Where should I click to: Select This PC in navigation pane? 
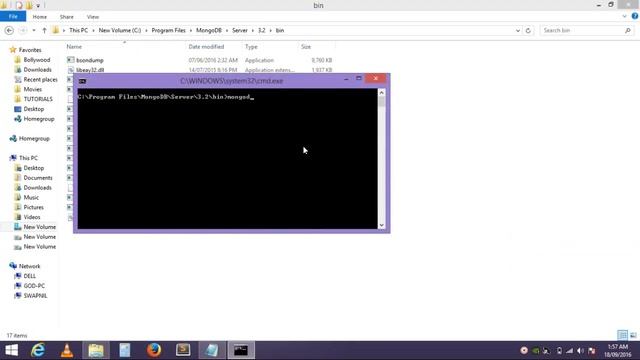coord(28,158)
